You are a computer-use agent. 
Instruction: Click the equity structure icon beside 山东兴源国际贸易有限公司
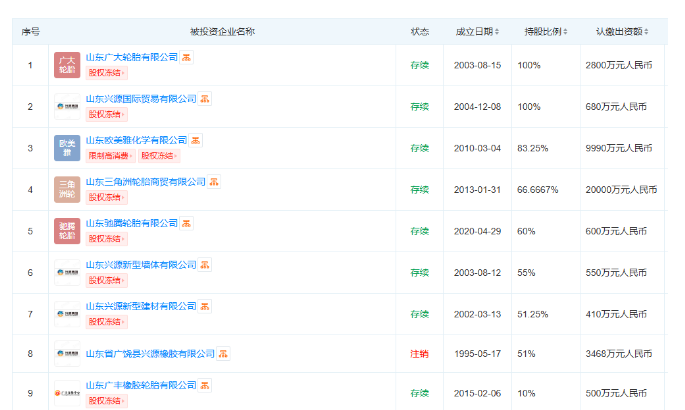pyautogui.click(x=204, y=99)
